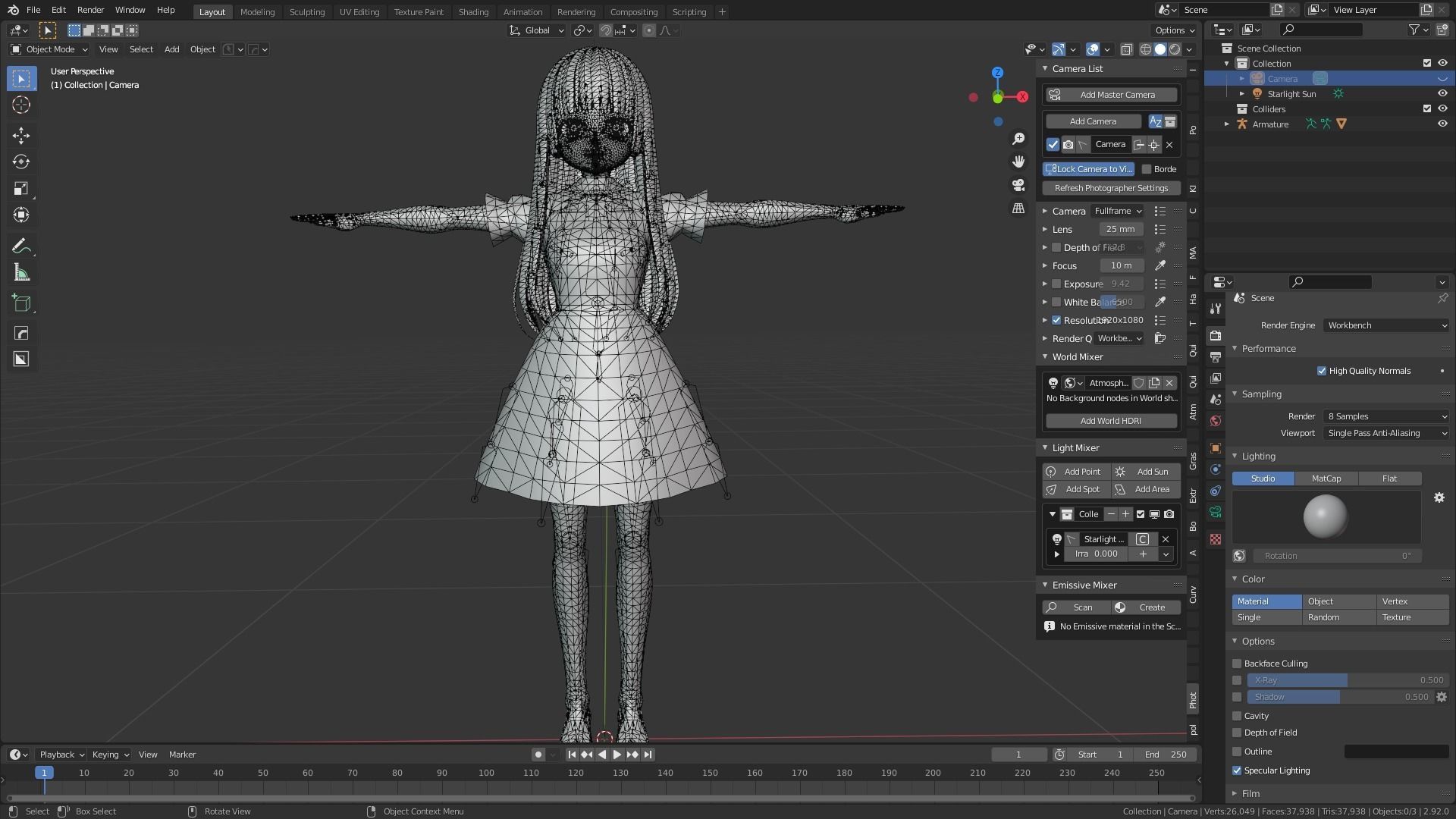Play the animation forward

click(617, 755)
